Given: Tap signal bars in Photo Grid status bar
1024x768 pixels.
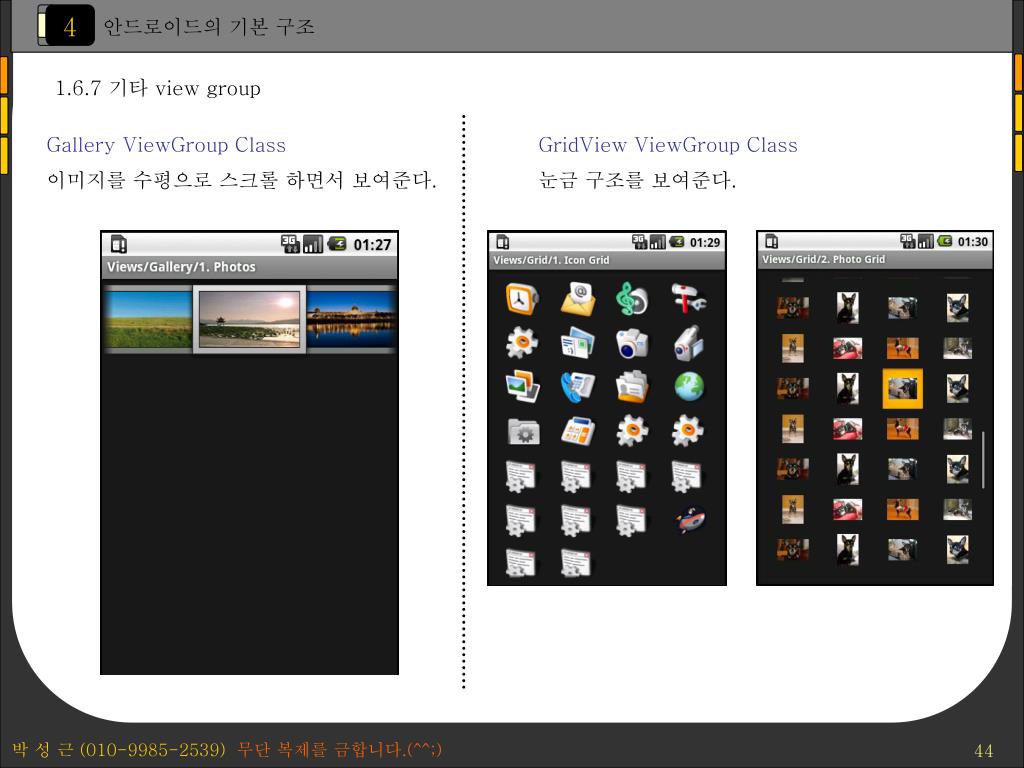Looking at the screenshot, I should pos(926,241).
